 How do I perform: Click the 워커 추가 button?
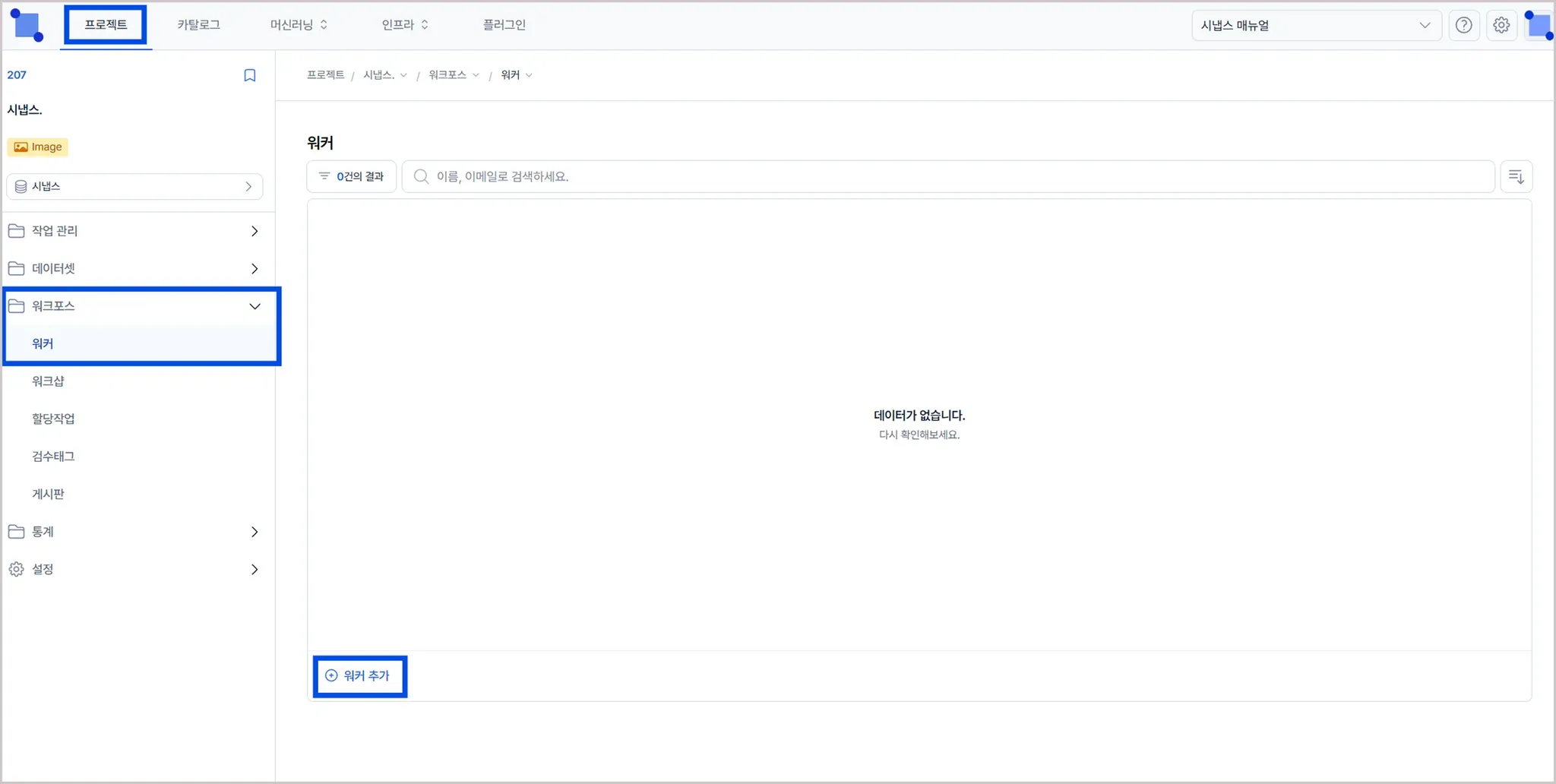359,676
